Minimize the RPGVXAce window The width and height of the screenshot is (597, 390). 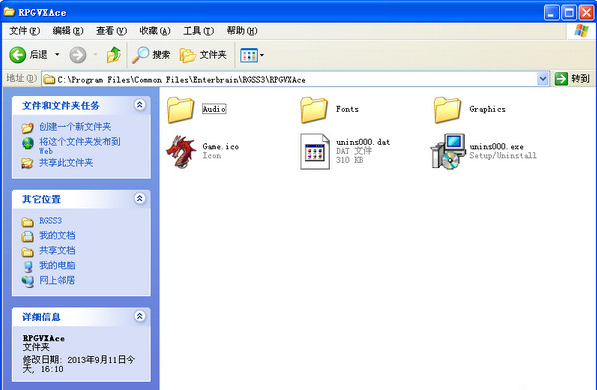point(551,13)
